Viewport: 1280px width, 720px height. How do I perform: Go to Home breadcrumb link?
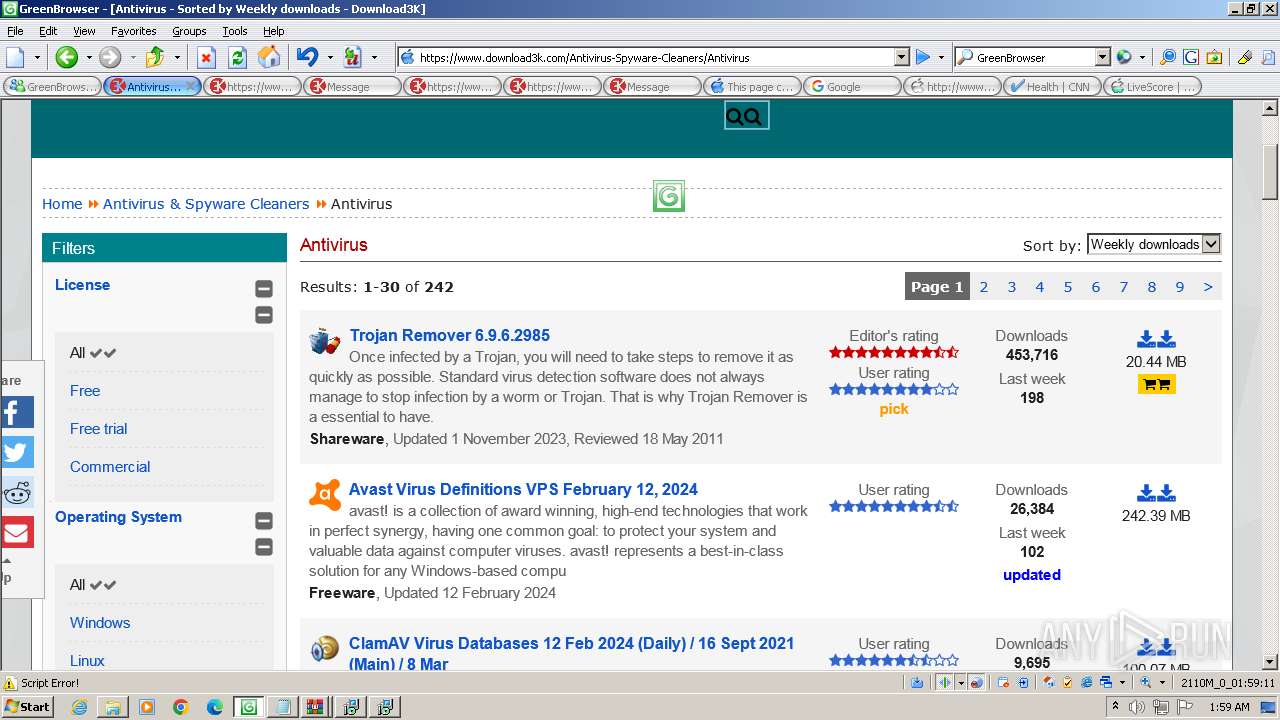click(62, 204)
